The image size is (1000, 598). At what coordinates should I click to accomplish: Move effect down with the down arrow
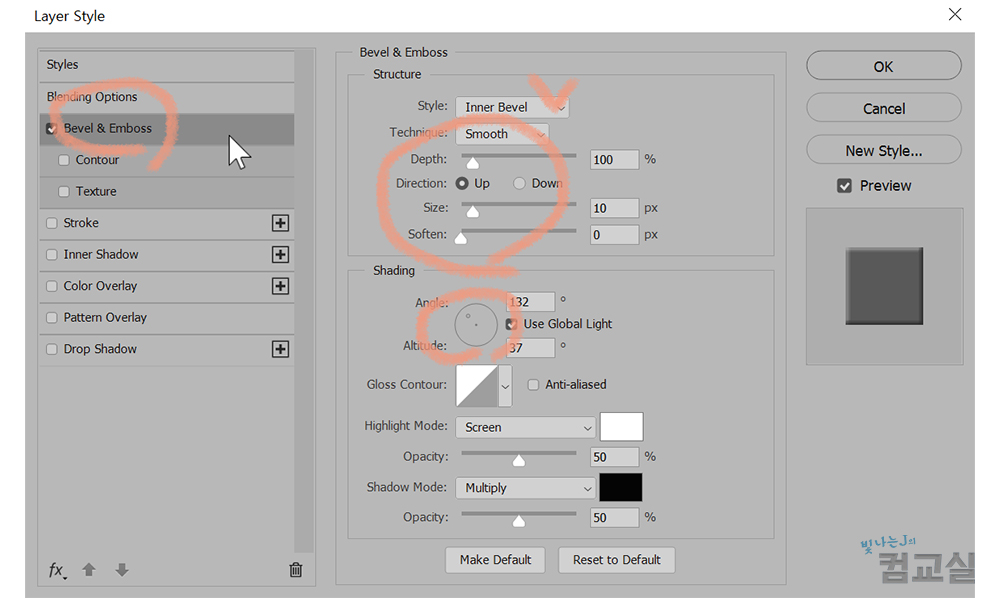point(122,569)
